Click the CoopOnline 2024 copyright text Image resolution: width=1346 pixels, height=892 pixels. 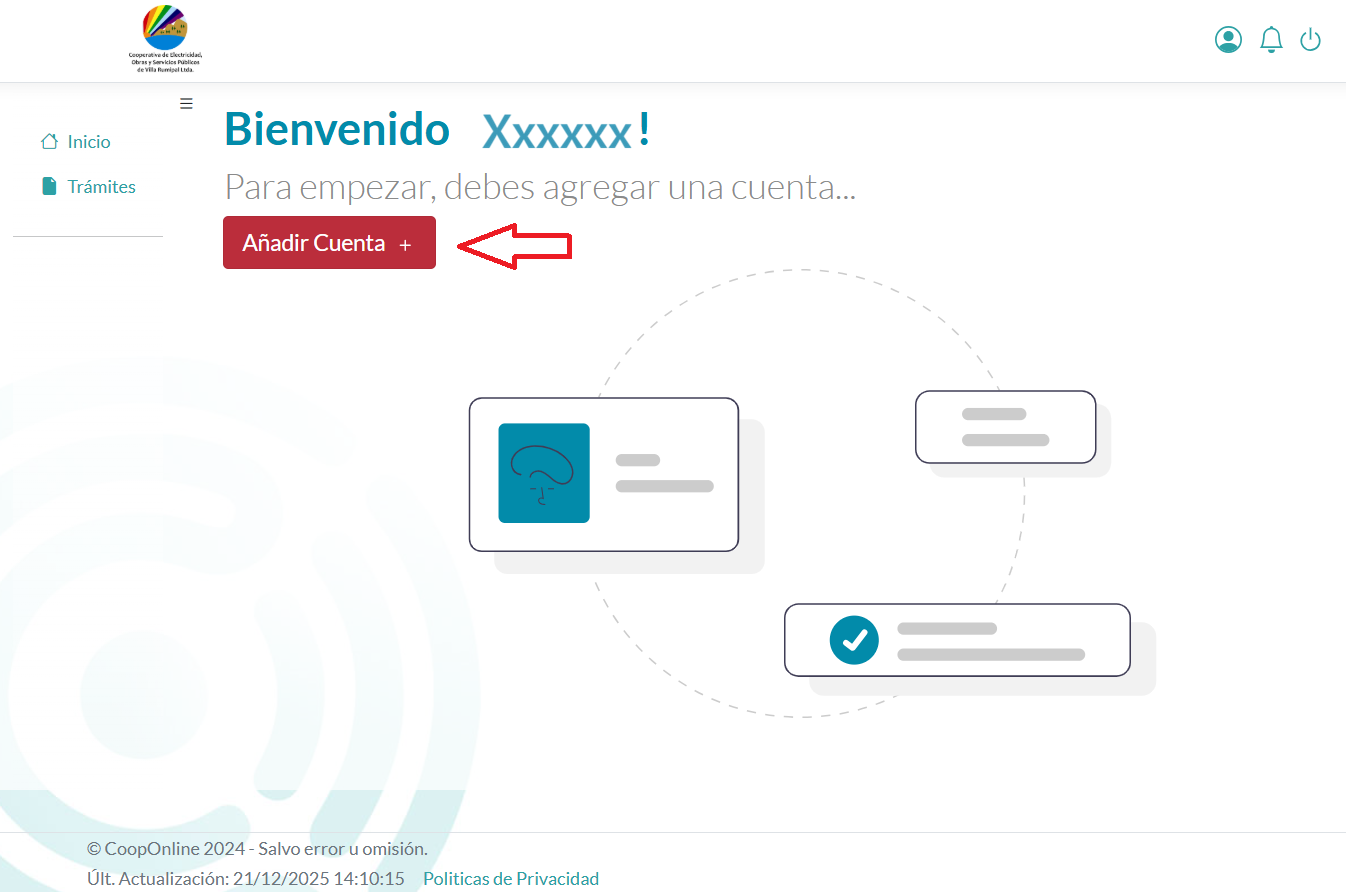click(257, 849)
